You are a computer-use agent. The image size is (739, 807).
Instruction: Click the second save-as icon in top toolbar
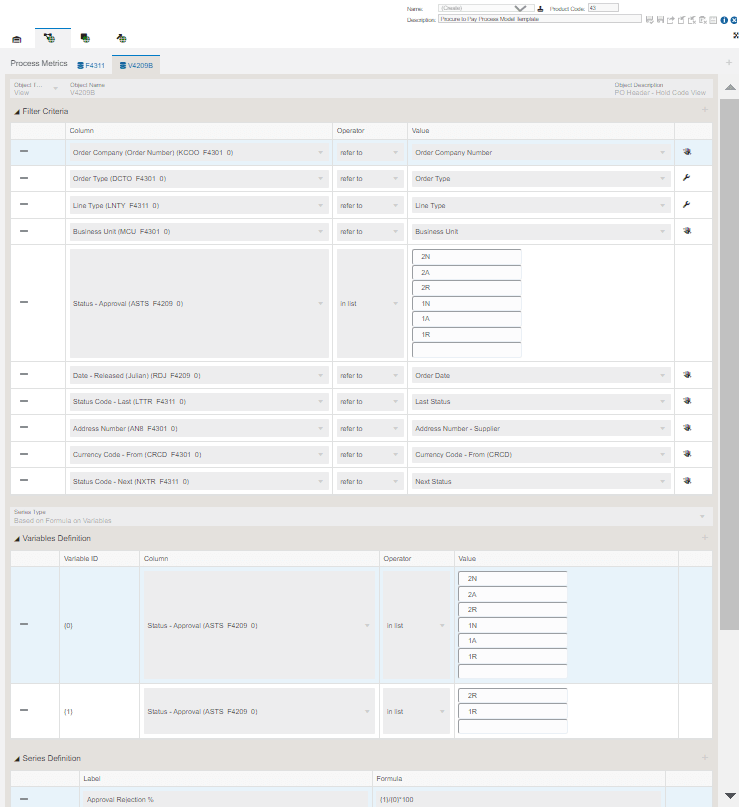[x=660, y=20]
